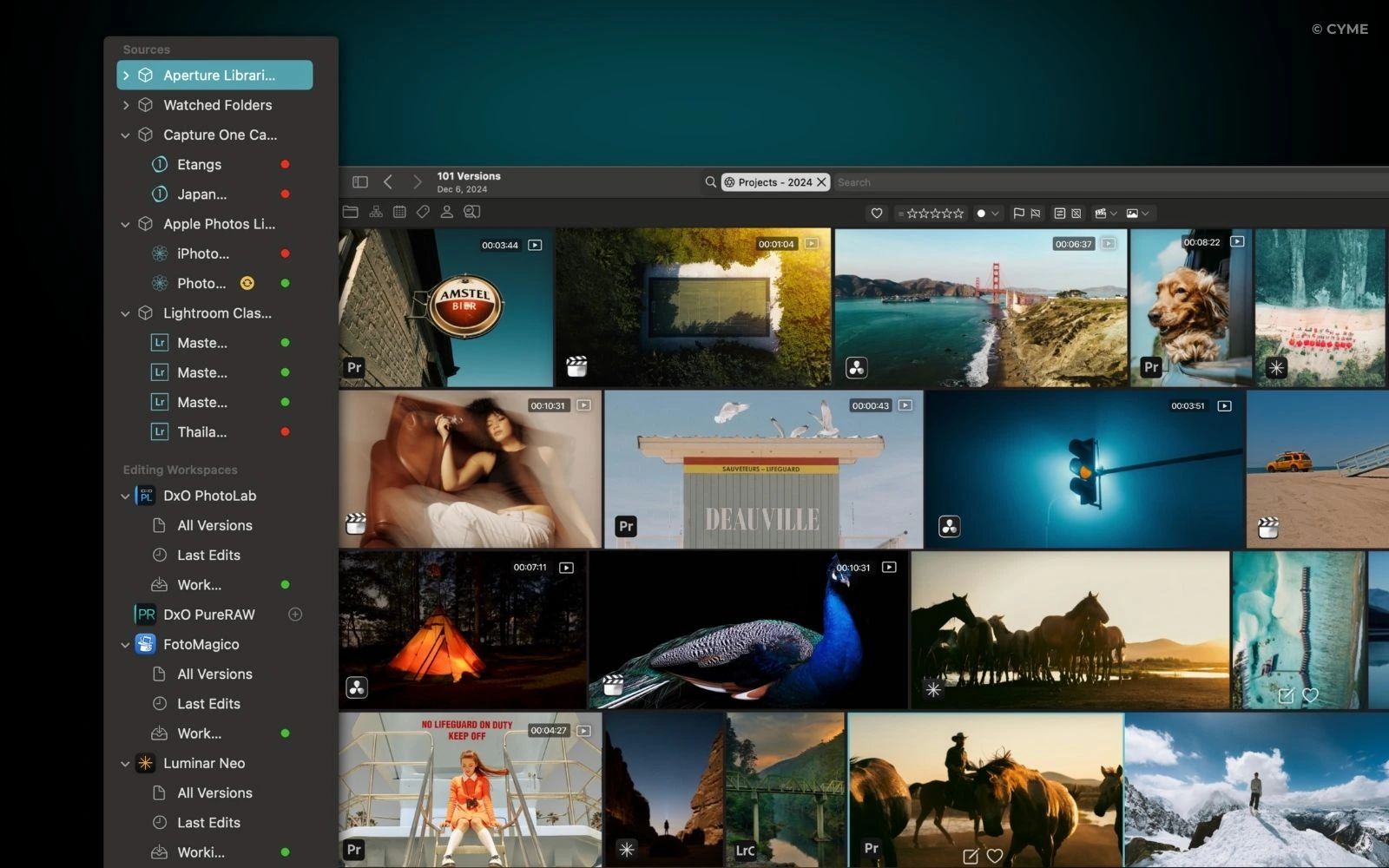The height and width of the screenshot is (868, 1389).
Task: Click the hierarchy view icon
Action: point(376,212)
